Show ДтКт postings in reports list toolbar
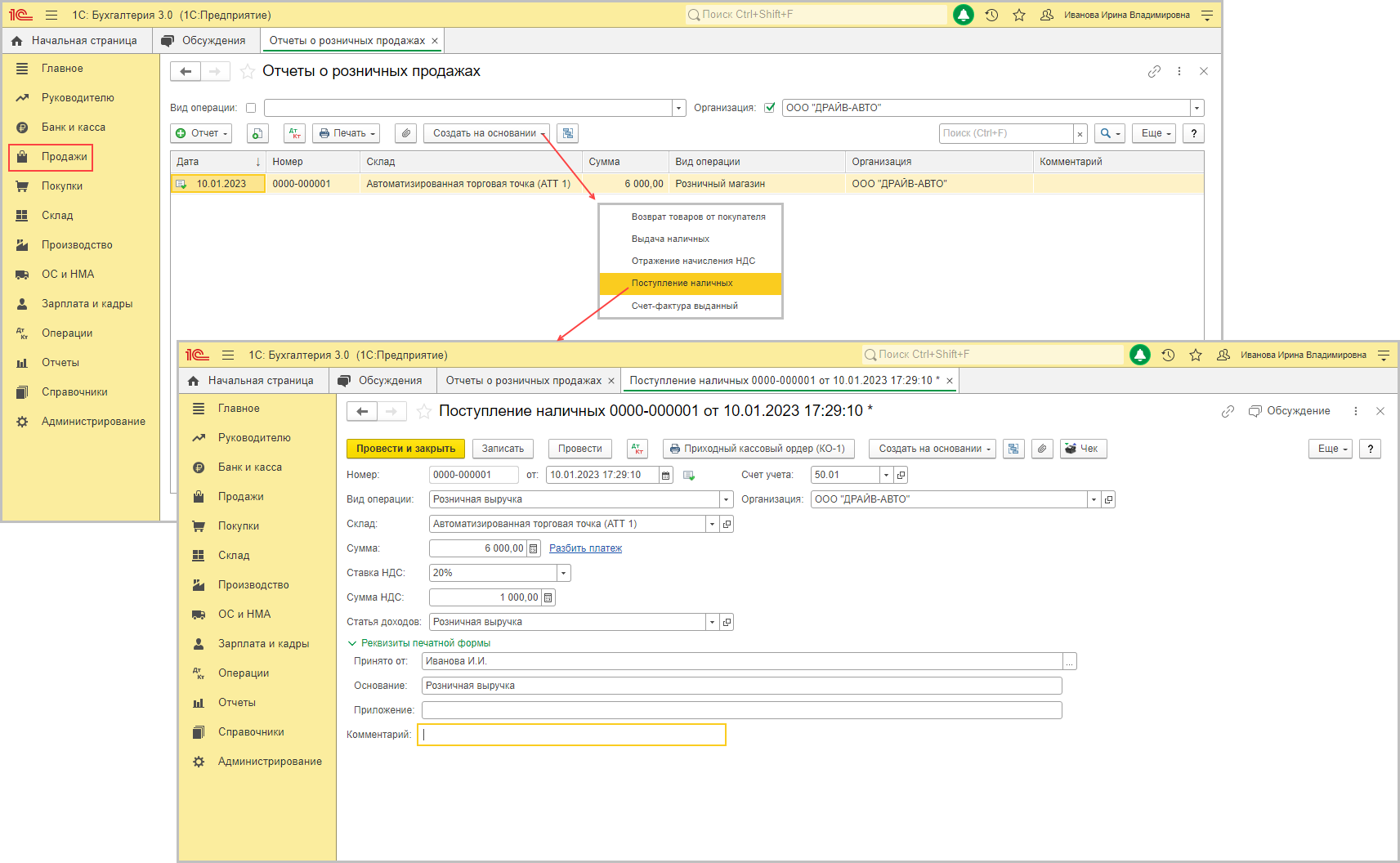The height and width of the screenshot is (863, 1400). (295, 133)
